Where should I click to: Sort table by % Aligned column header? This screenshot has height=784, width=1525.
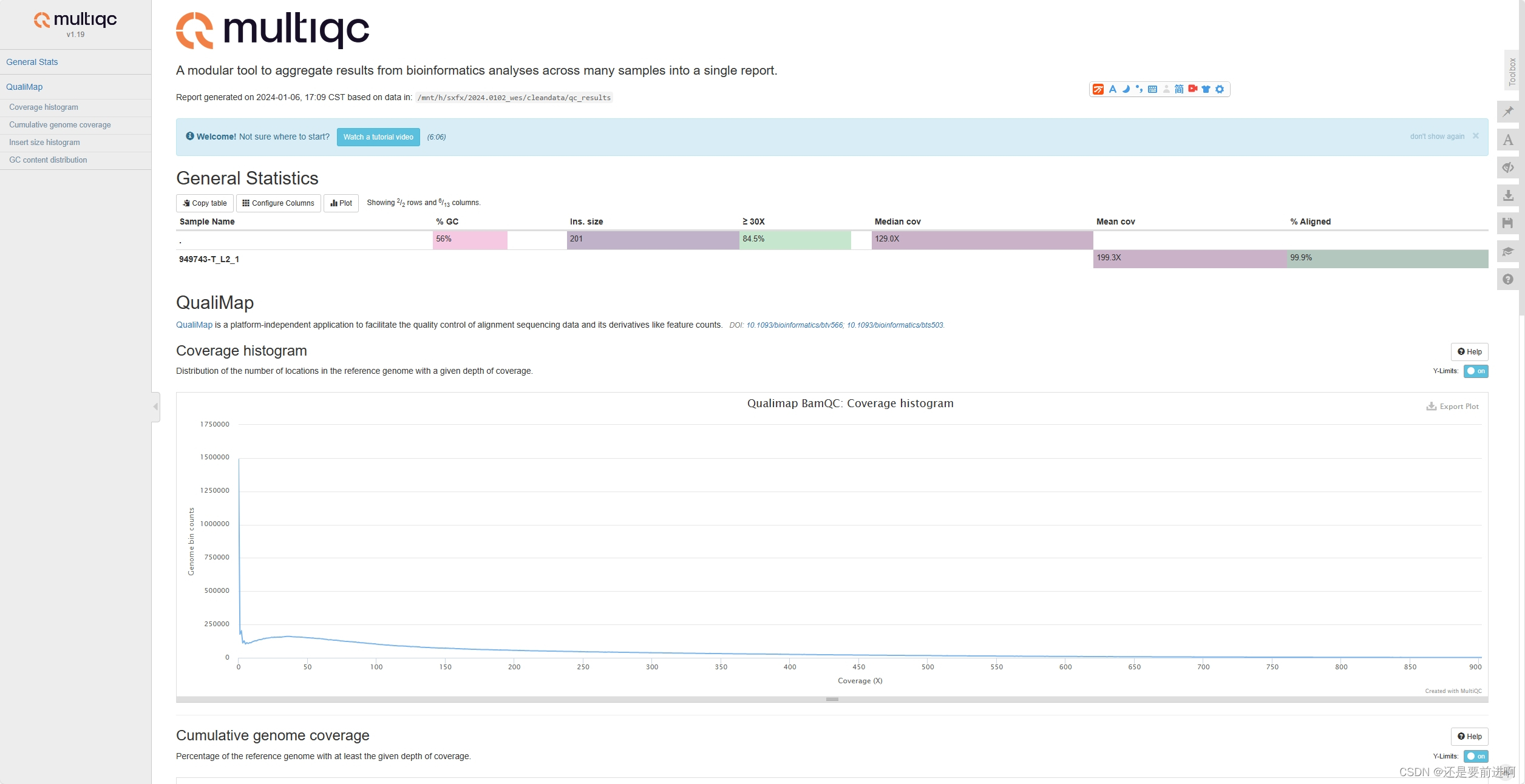(x=1310, y=221)
